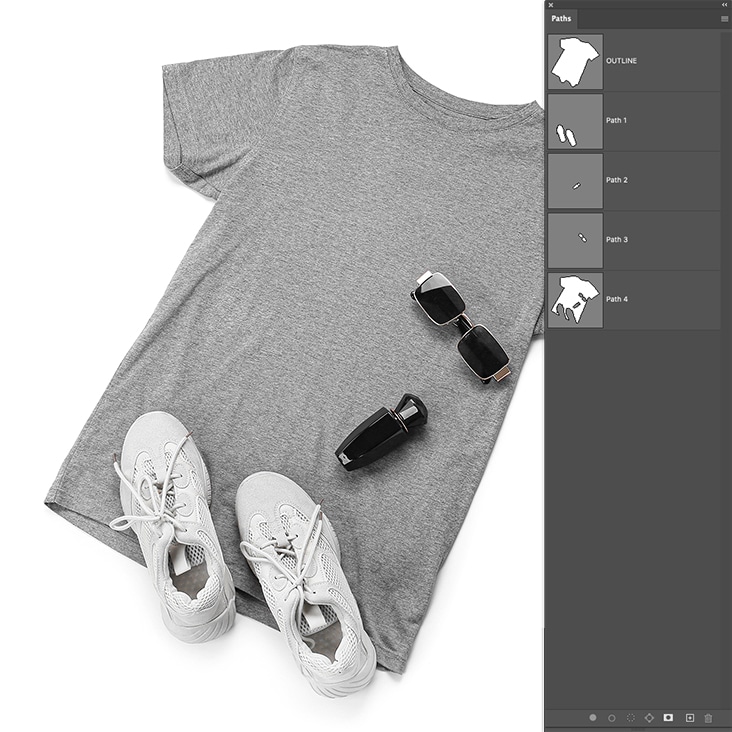Make work path from selection icon

pyautogui.click(x=650, y=718)
